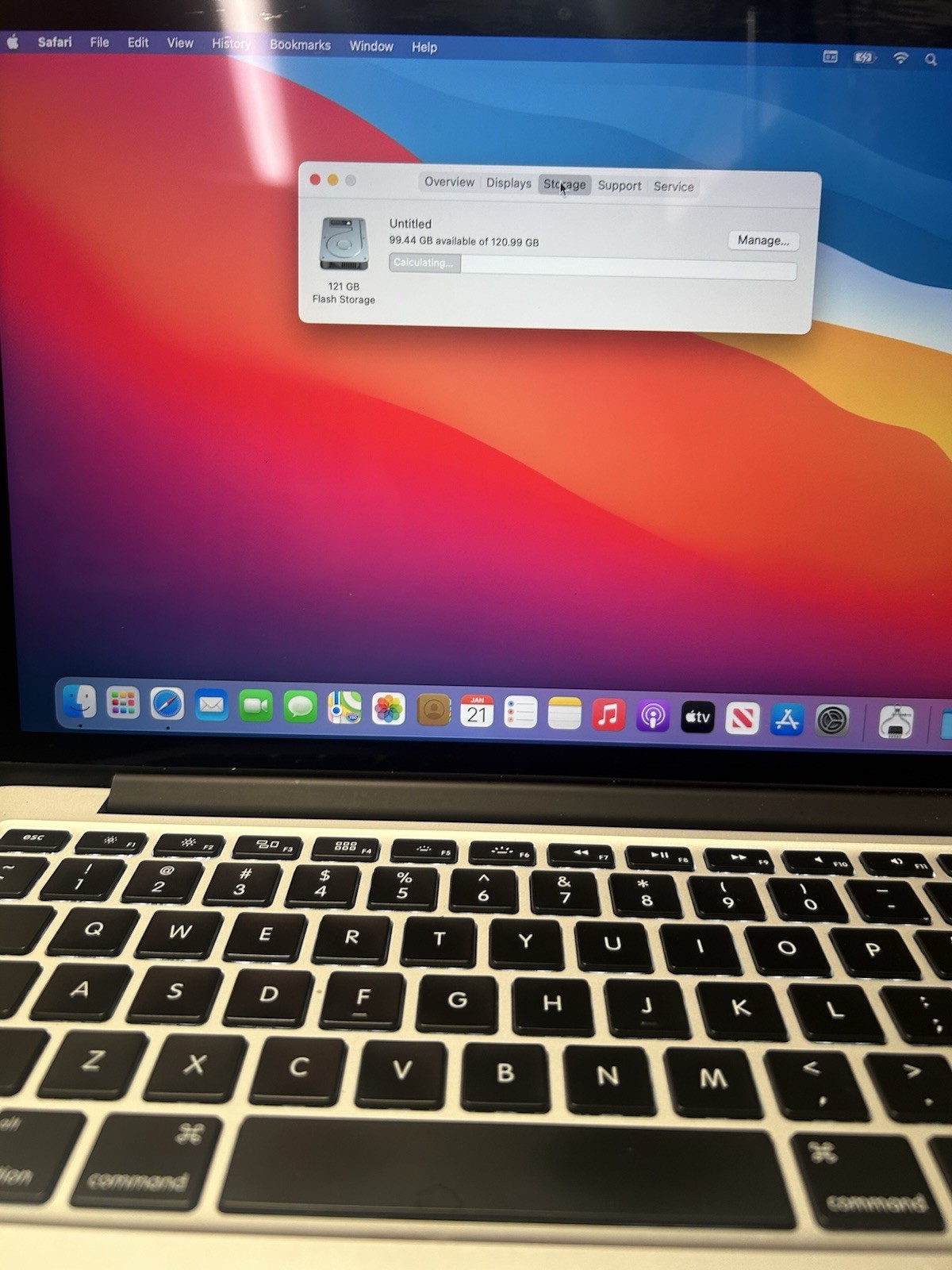The image size is (952, 1270).
Task: Open the App Store icon
Action: [x=786, y=720]
